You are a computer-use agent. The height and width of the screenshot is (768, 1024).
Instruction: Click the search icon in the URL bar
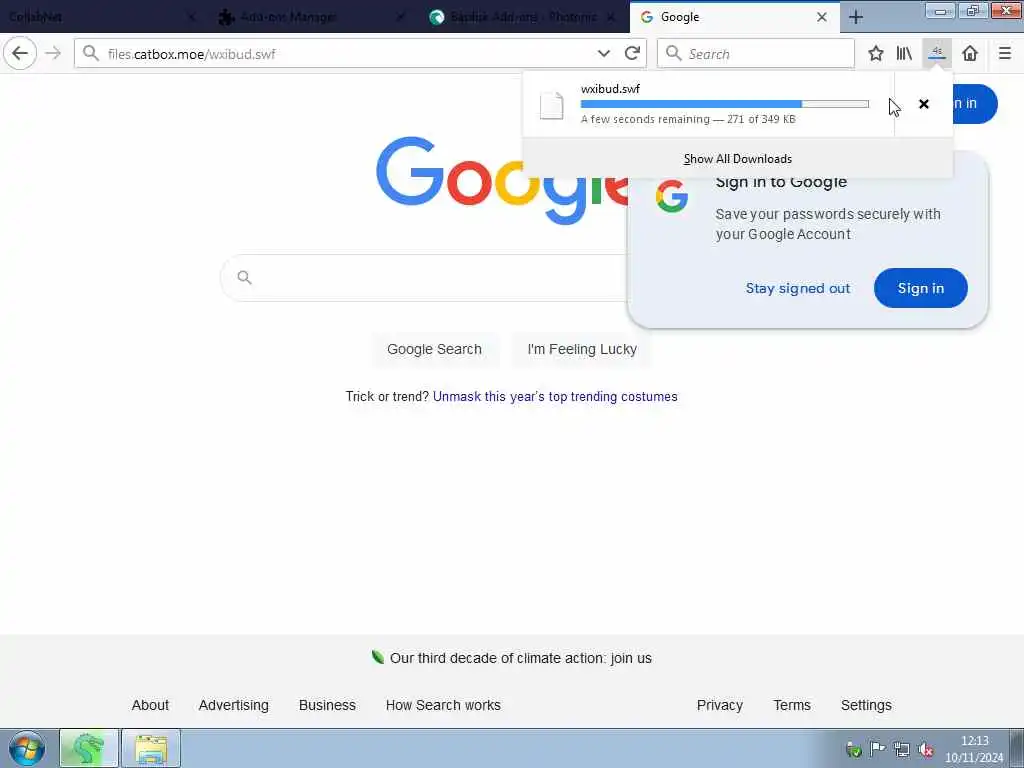[x=91, y=54]
